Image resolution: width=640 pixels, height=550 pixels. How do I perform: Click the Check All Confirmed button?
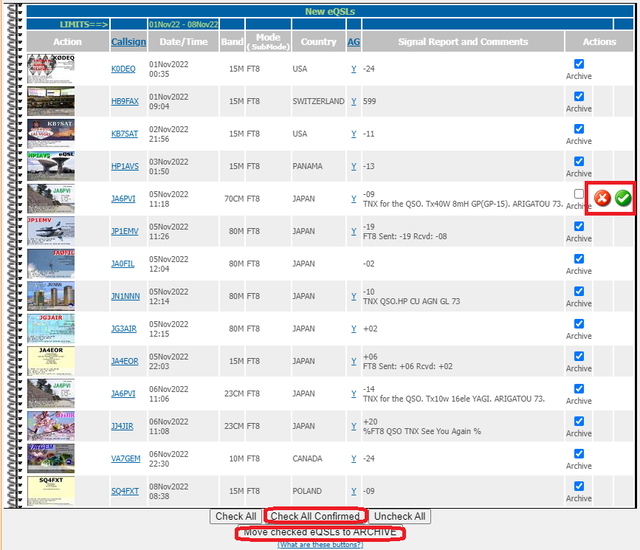tap(315, 516)
